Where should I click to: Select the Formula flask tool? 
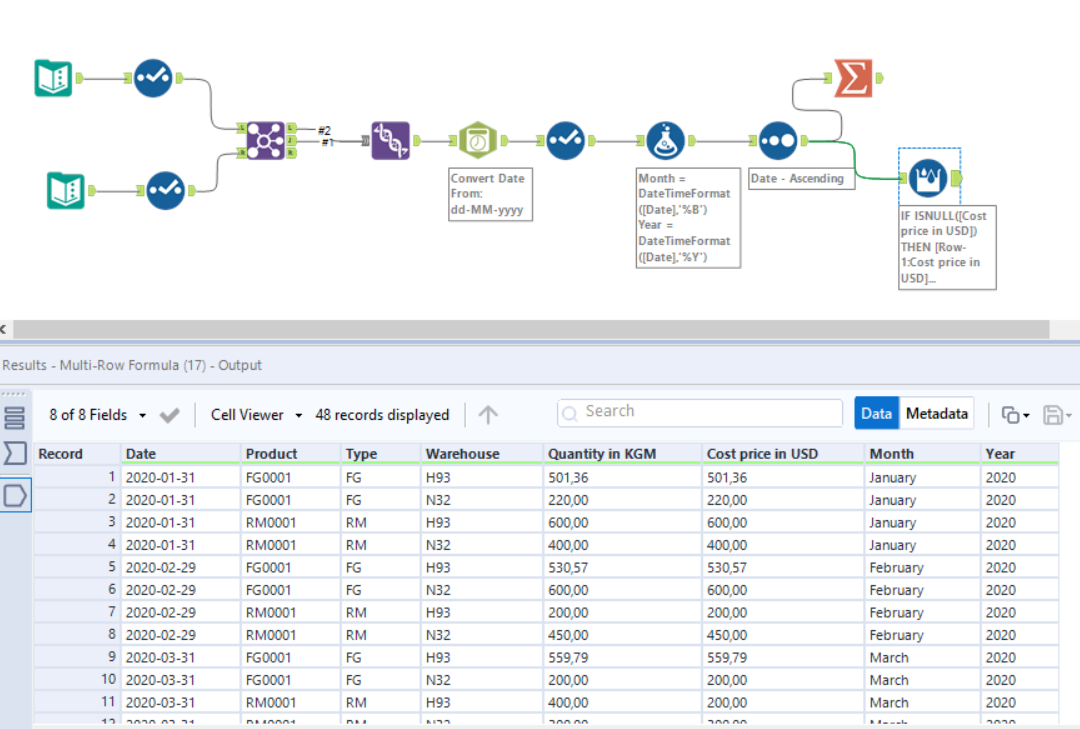665,141
